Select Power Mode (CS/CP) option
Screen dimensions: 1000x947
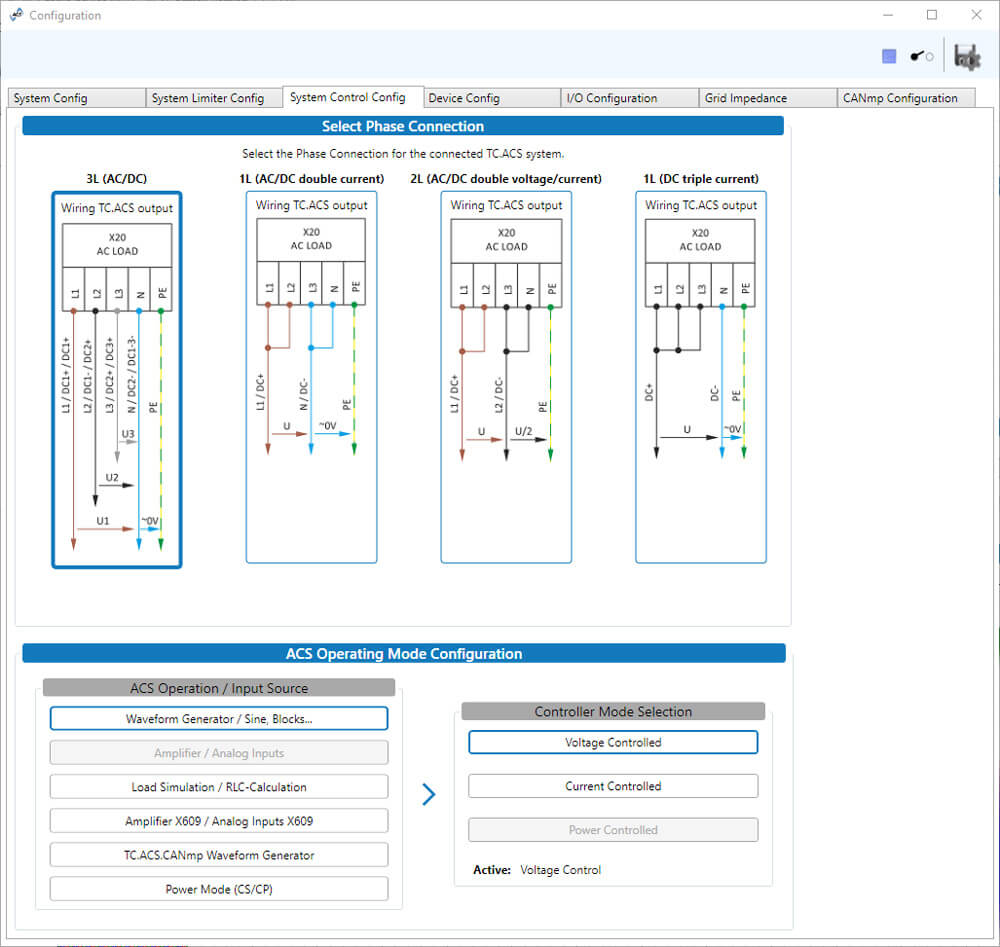pyautogui.click(x=219, y=889)
